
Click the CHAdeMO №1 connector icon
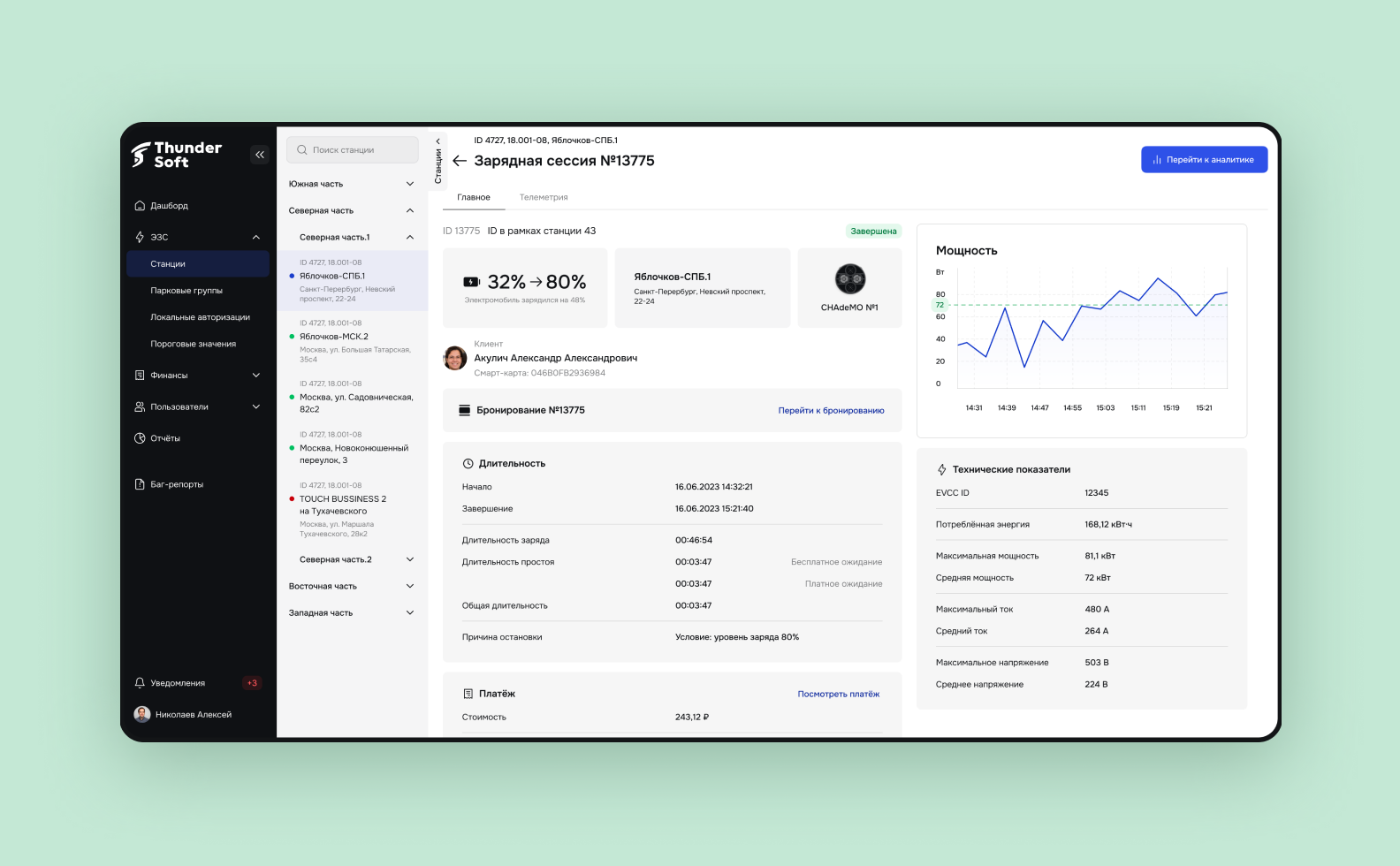click(850, 279)
